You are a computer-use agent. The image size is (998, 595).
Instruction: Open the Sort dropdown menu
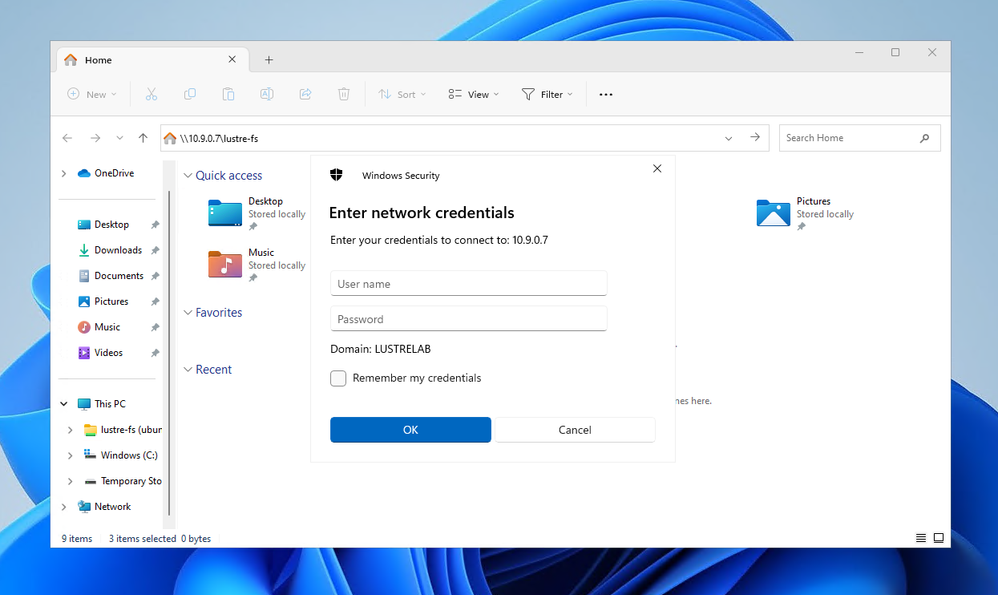pos(402,94)
